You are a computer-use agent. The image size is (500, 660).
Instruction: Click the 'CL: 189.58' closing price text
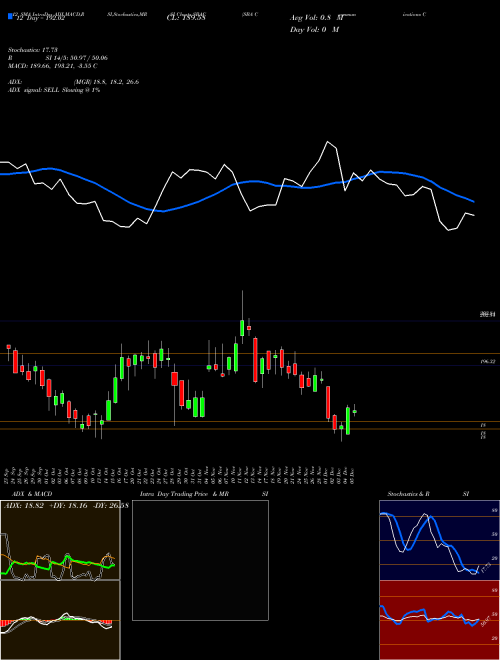pyautogui.click(x=186, y=18)
